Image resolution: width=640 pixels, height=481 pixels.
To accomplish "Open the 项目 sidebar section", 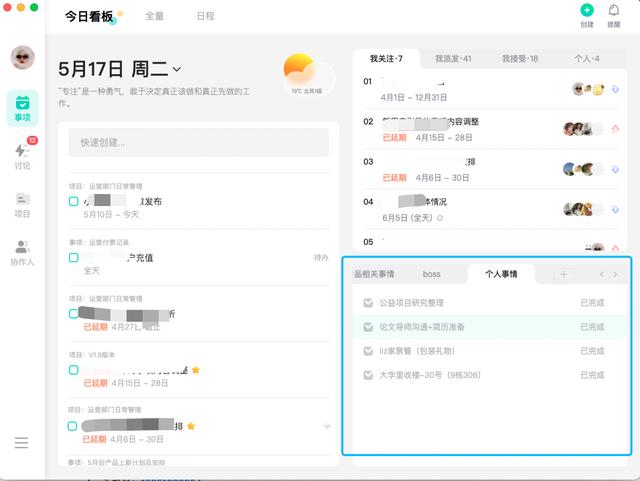I will click(22, 205).
